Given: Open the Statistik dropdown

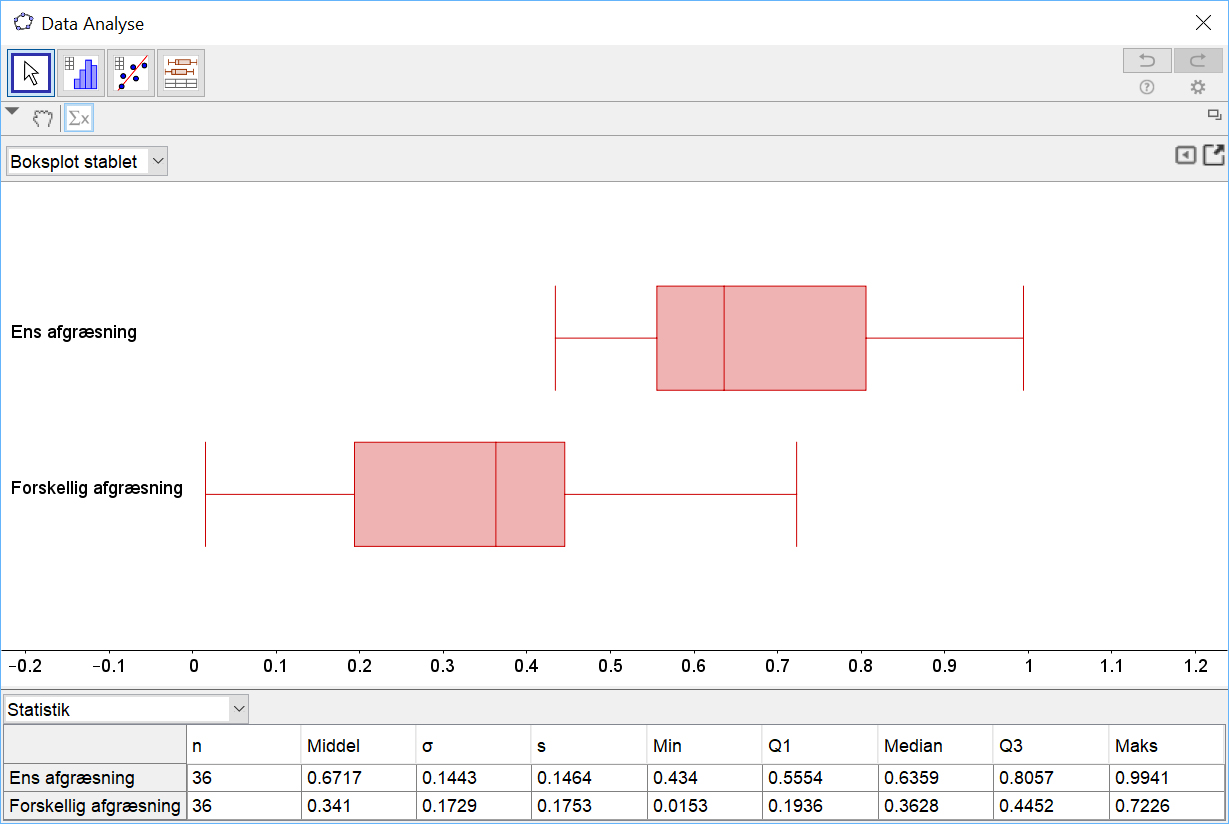Looking at the screenshot, I should point(126,710).
